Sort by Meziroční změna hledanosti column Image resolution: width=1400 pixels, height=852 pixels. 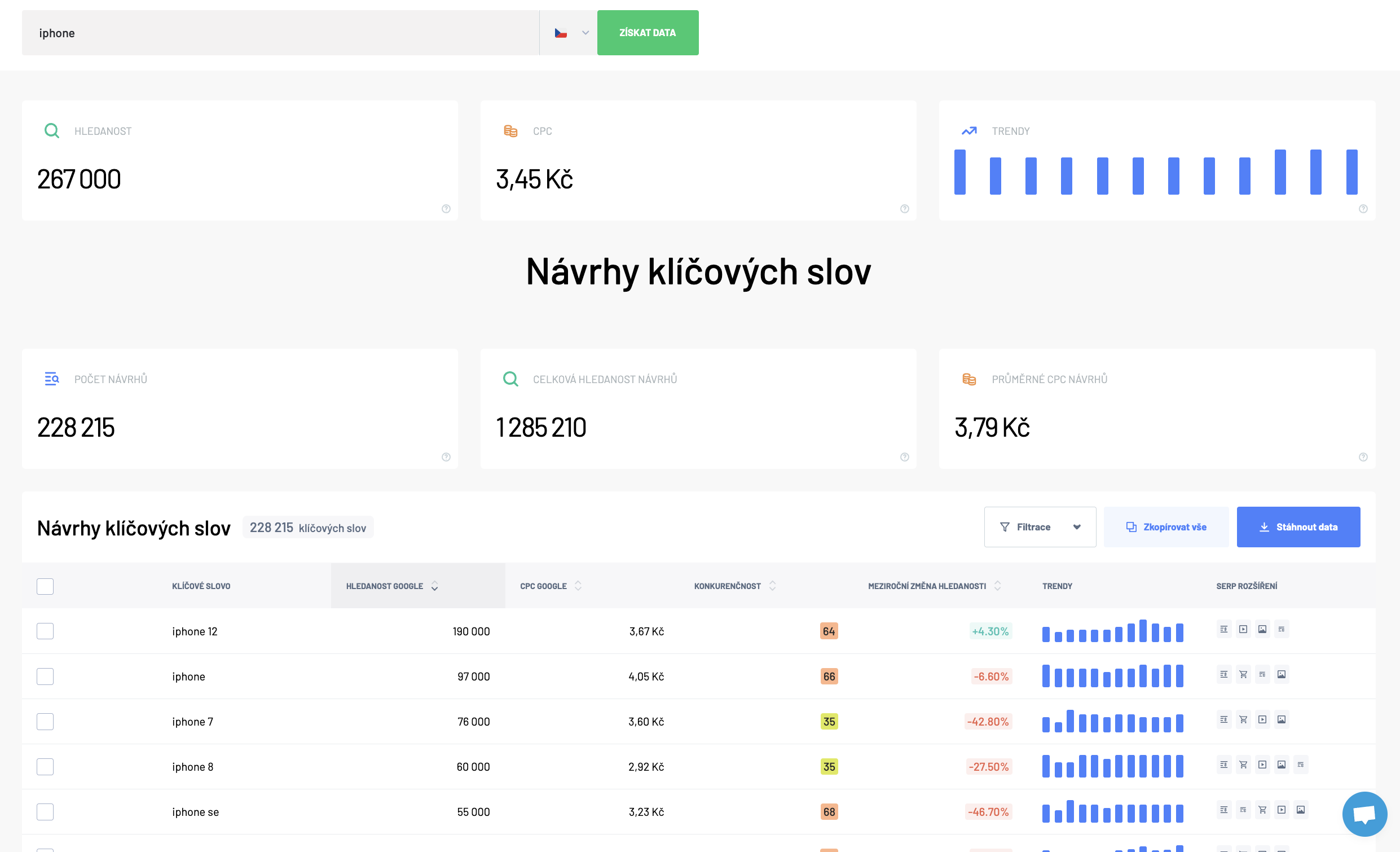tap(934, 586)
